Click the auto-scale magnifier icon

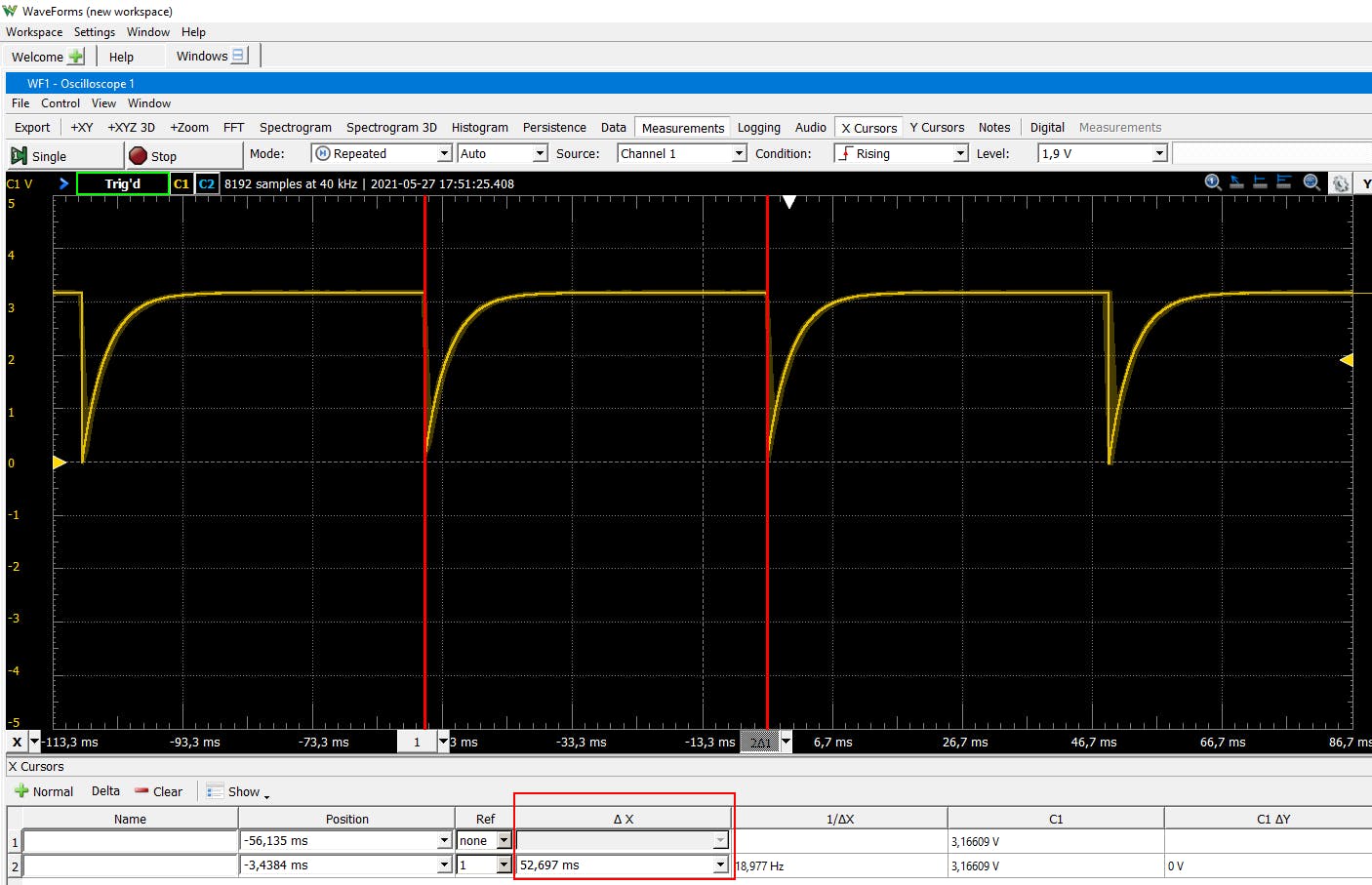1312,182
